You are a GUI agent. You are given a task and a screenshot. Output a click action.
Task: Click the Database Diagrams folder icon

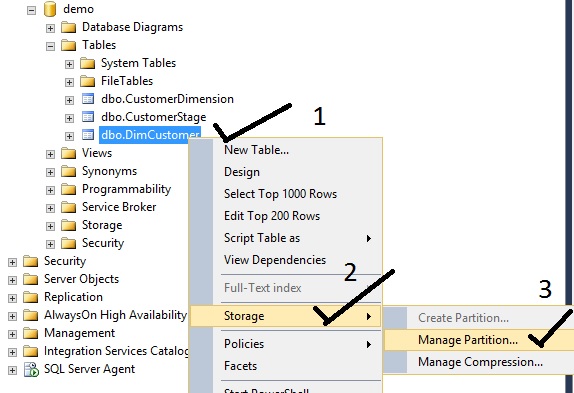[68, 27]
